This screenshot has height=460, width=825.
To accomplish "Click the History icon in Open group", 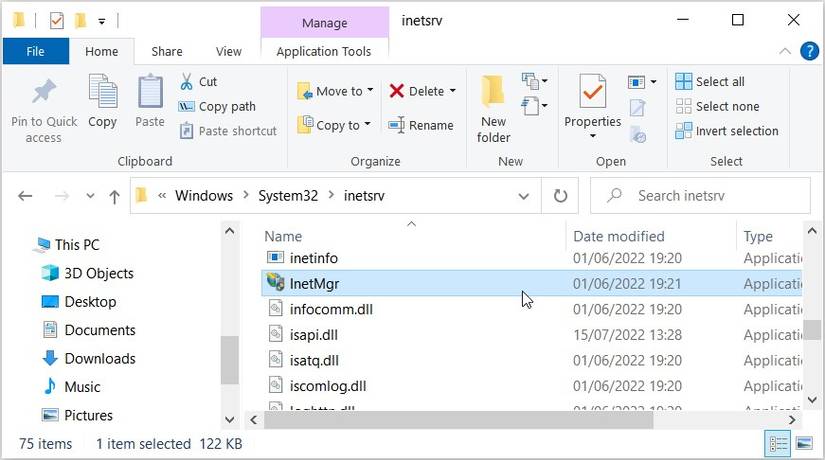I will coord(638,134).
